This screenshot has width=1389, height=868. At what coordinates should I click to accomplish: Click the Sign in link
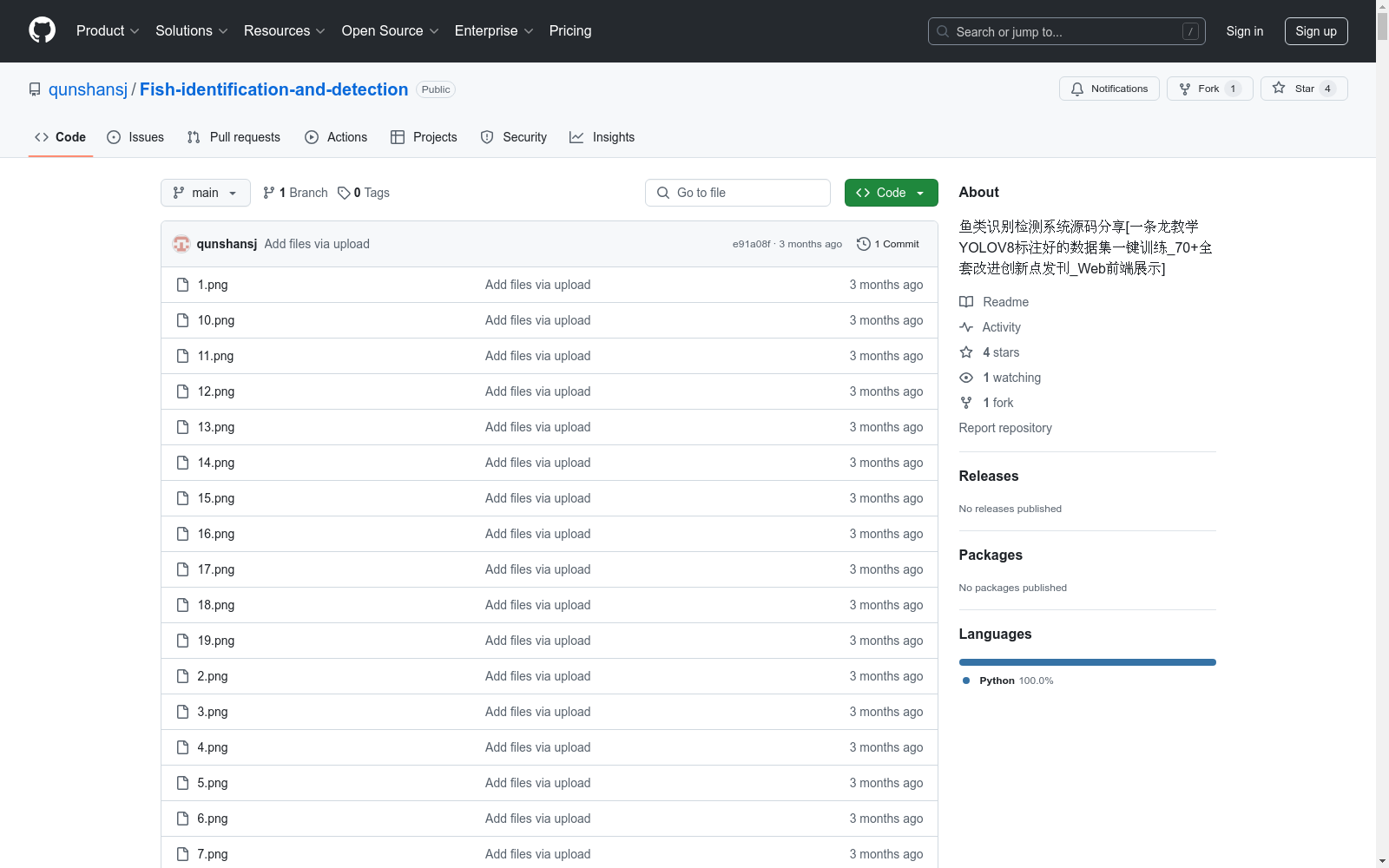(1244, 31)
